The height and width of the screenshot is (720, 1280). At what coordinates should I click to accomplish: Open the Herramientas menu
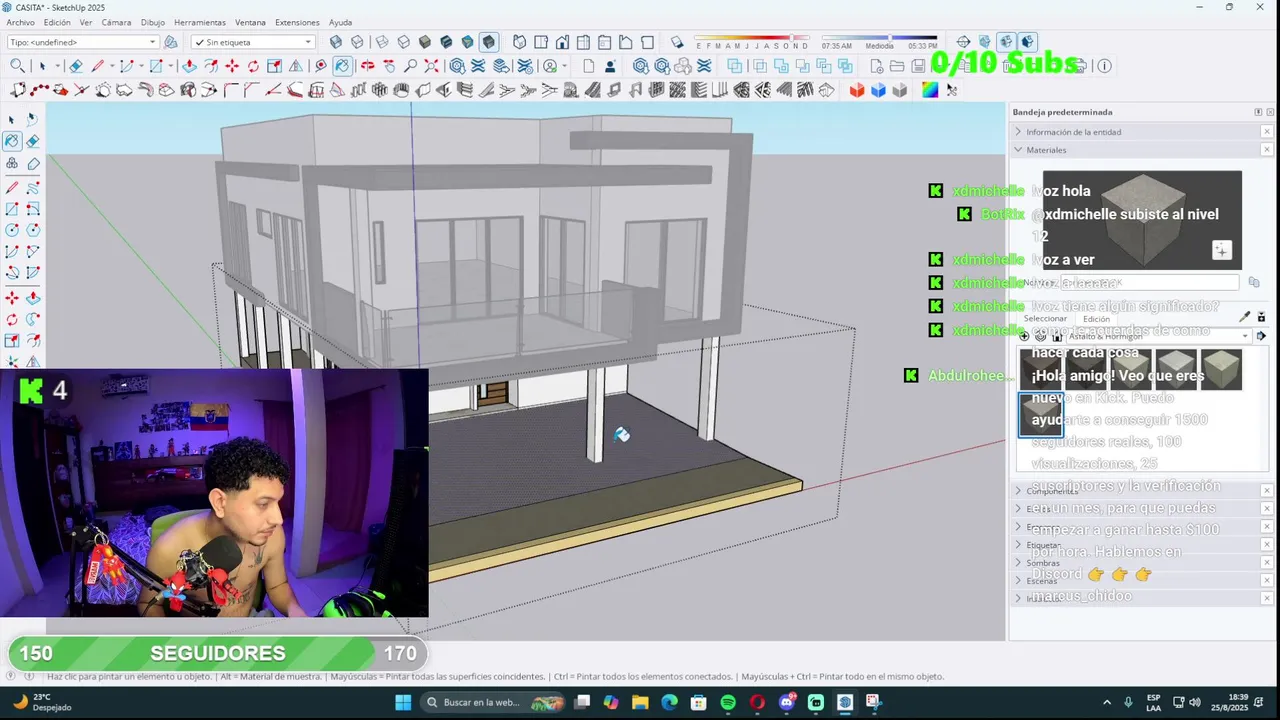200,22
